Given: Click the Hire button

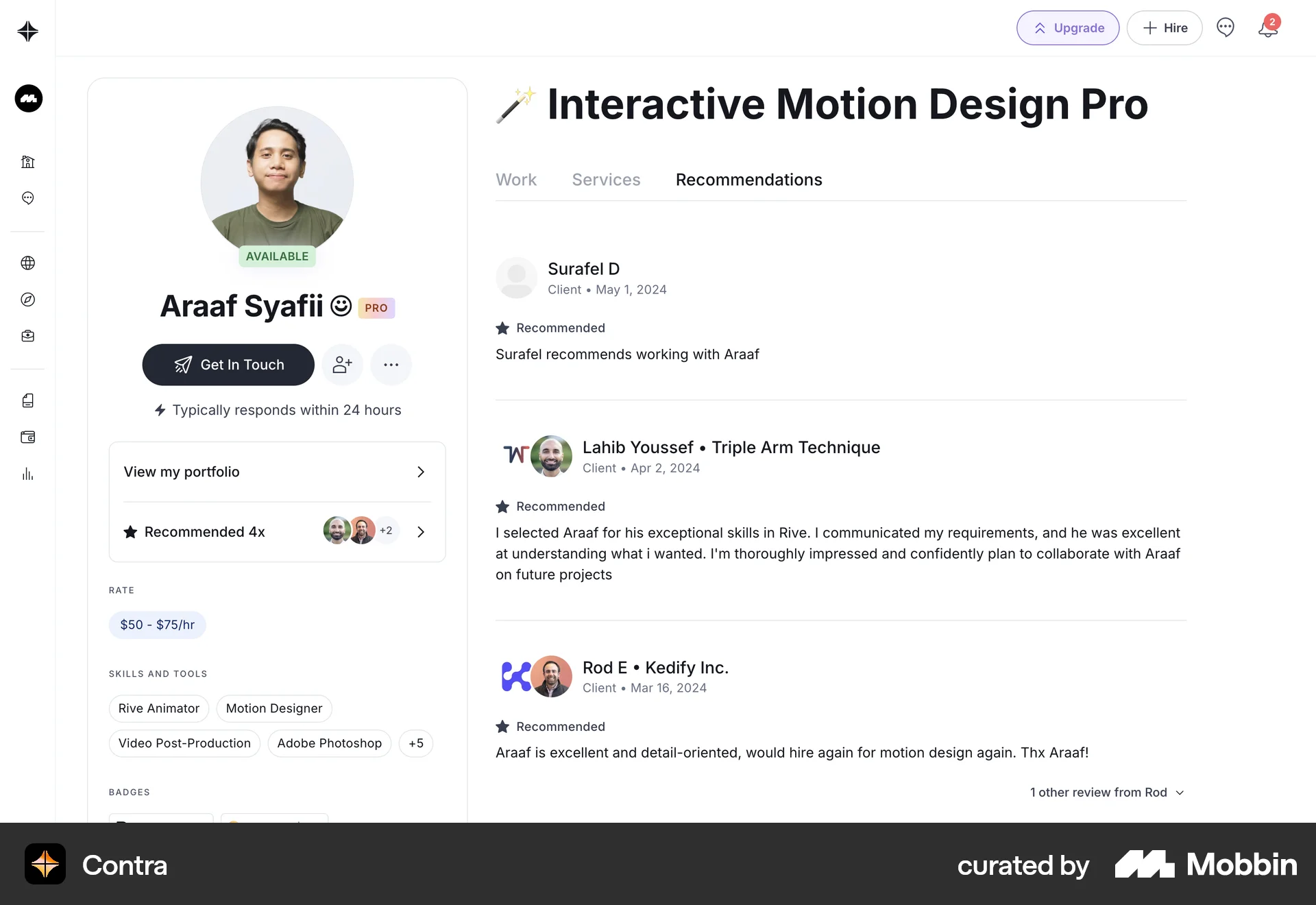Looking at the screenshot, I should (1164, 28).
